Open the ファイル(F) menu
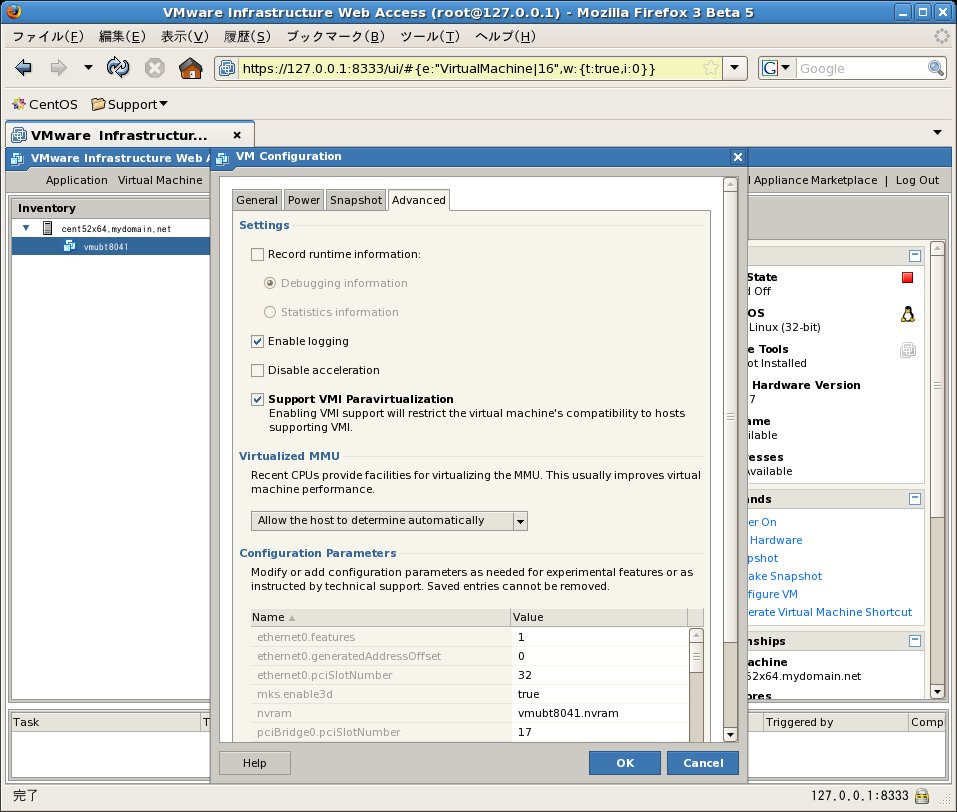The image size is (957, 812). pyautogui.click(x=48, y=37)
